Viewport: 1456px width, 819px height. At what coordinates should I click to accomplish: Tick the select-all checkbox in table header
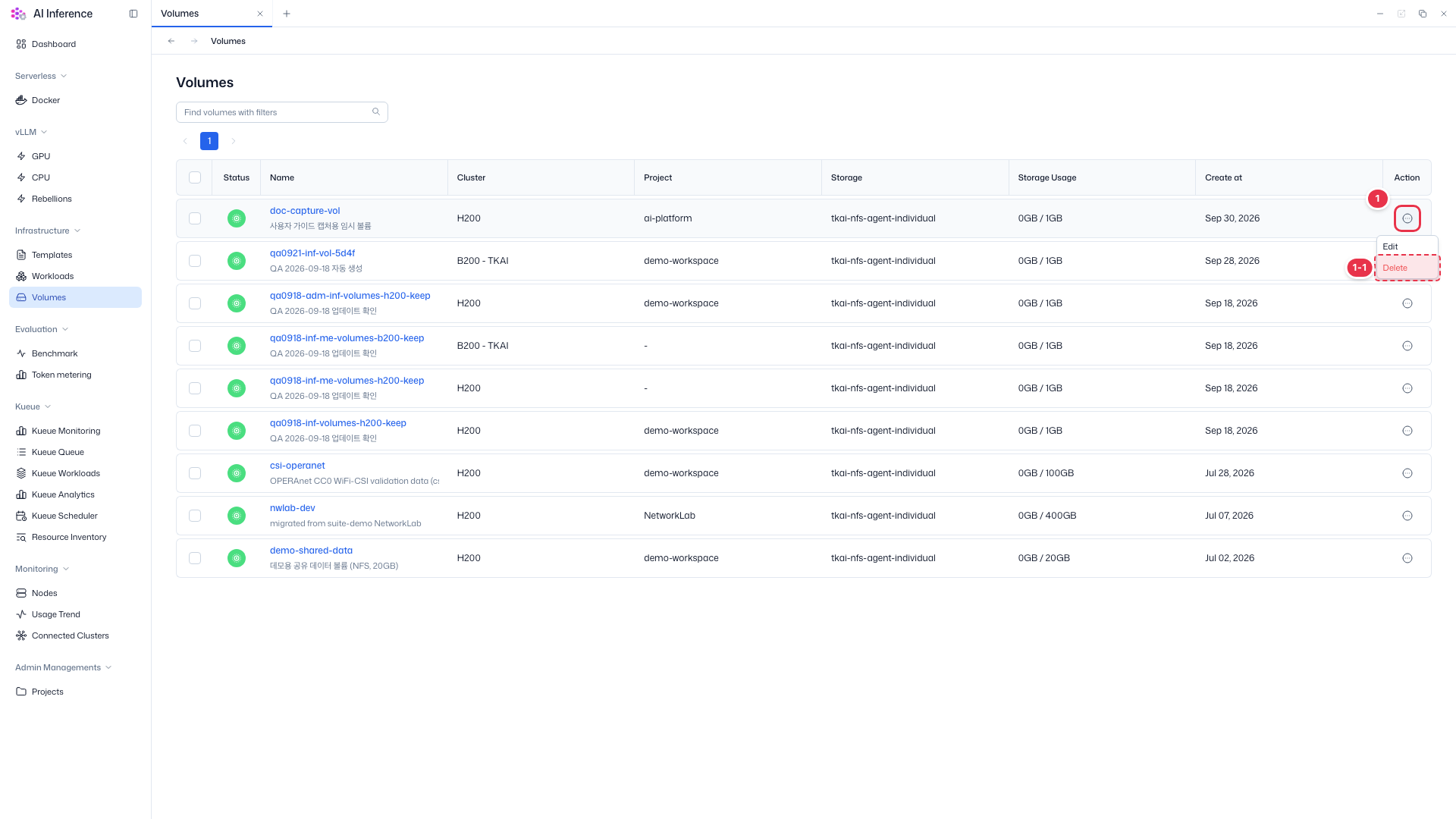pyautogui.click(x=195, y=177)
